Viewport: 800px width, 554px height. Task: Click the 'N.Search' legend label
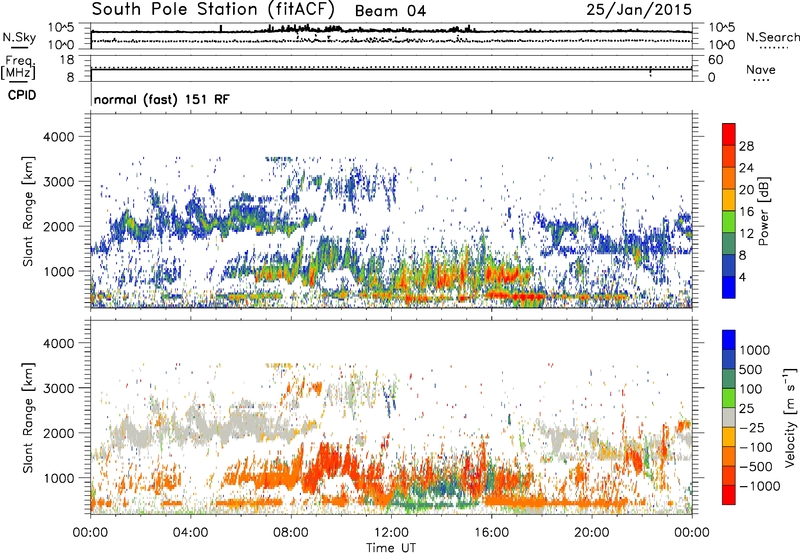[x=772, y=37]
